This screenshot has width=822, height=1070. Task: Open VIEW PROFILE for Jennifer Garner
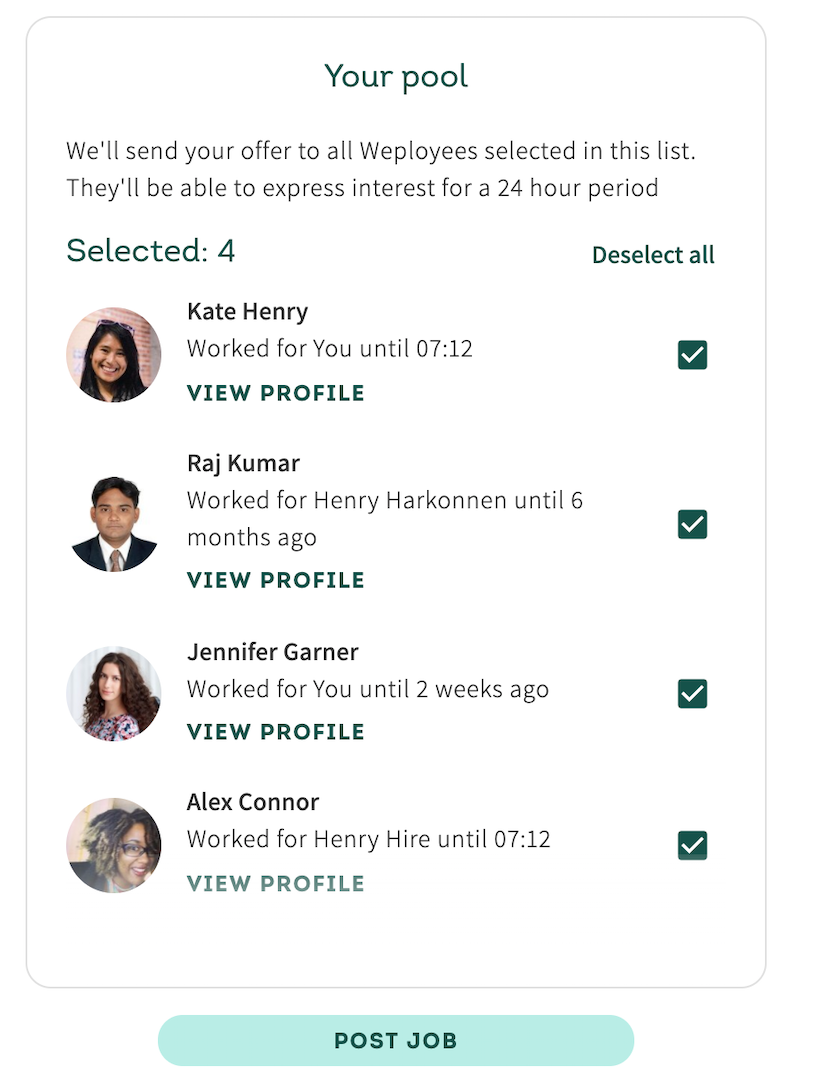tap(275, 731)
